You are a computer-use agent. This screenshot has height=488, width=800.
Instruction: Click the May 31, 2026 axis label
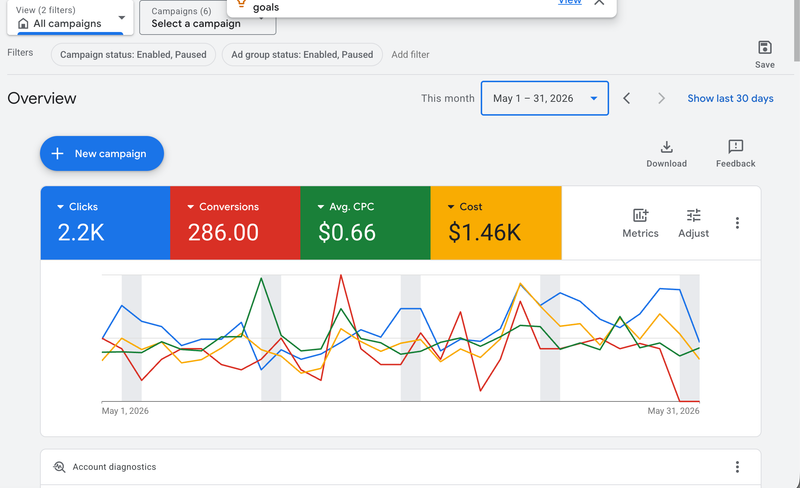(x=673, y=411)
